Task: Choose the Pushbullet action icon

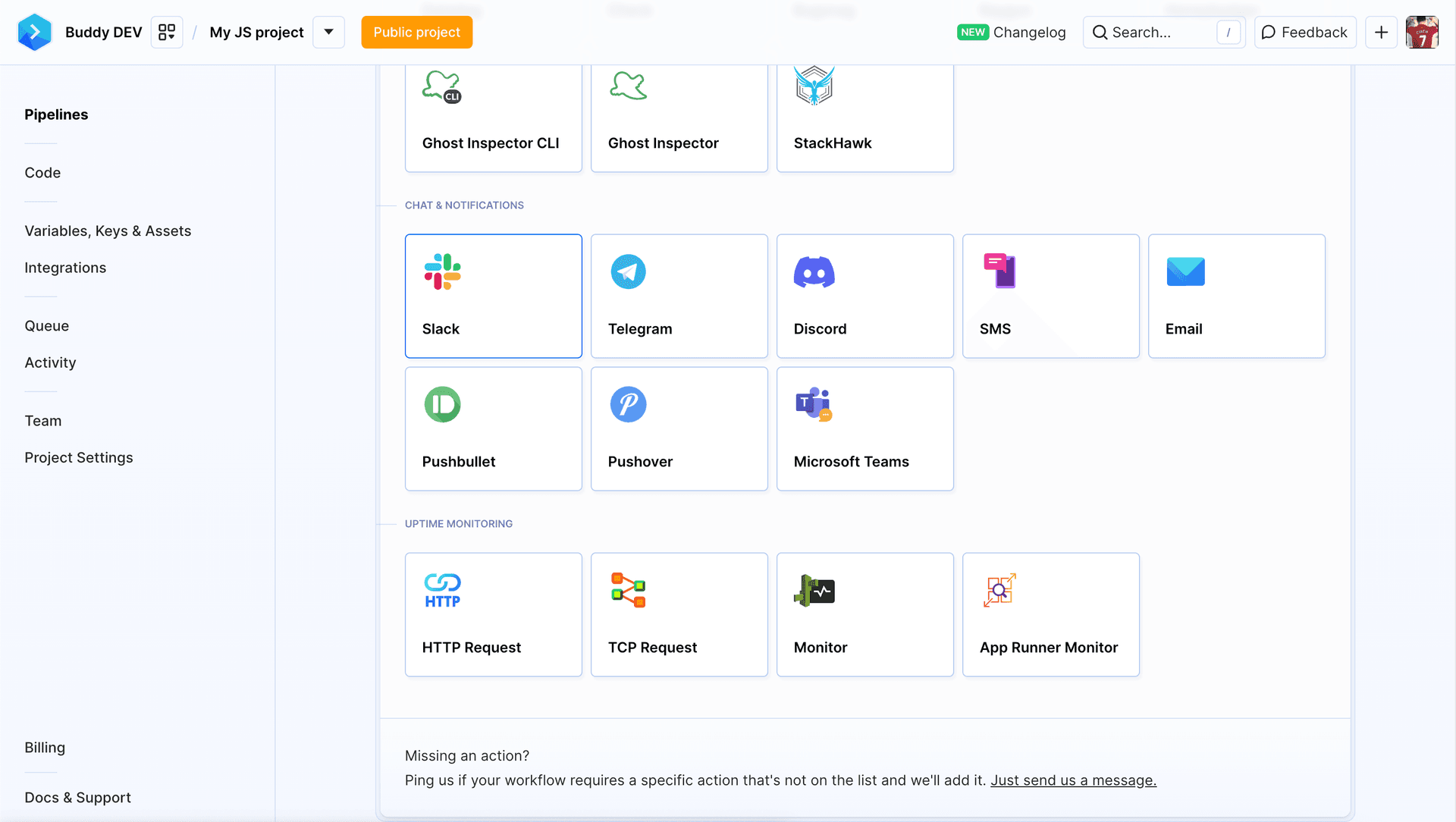Action: point(443,404)
